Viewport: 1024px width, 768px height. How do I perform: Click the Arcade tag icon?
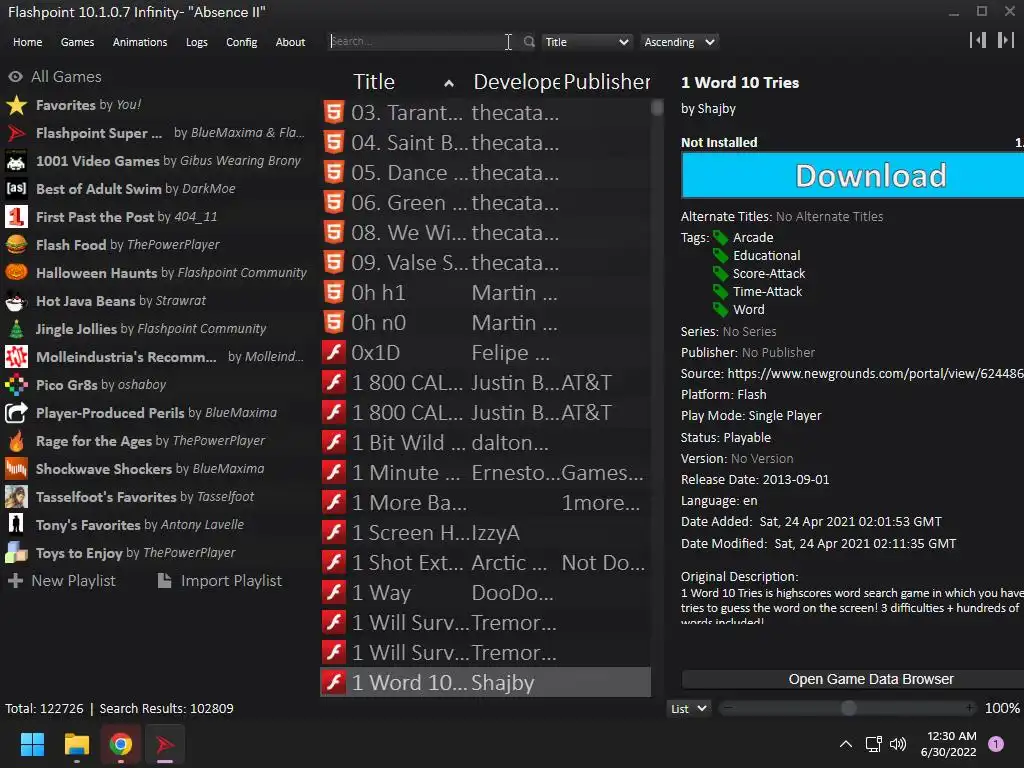[x=720, y=238]
